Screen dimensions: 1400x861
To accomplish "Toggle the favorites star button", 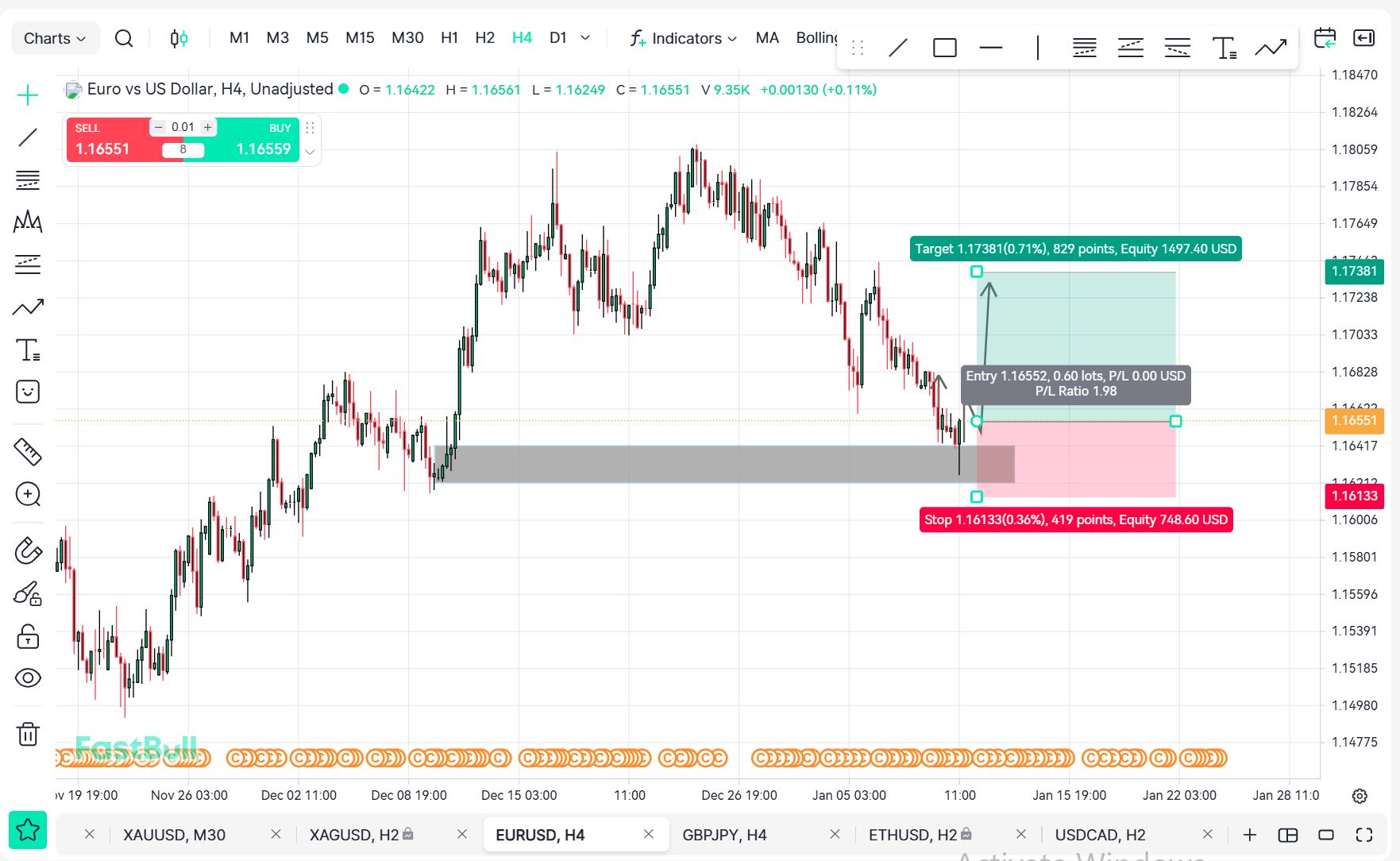I will click(28, 830).
